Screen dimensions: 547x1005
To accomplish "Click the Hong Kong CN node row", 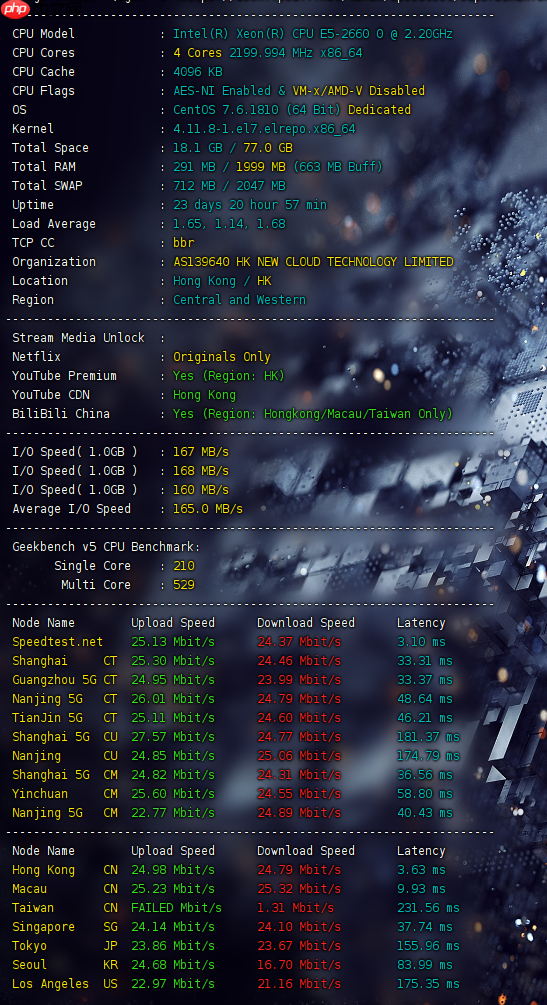I will [x=65, y=870].
